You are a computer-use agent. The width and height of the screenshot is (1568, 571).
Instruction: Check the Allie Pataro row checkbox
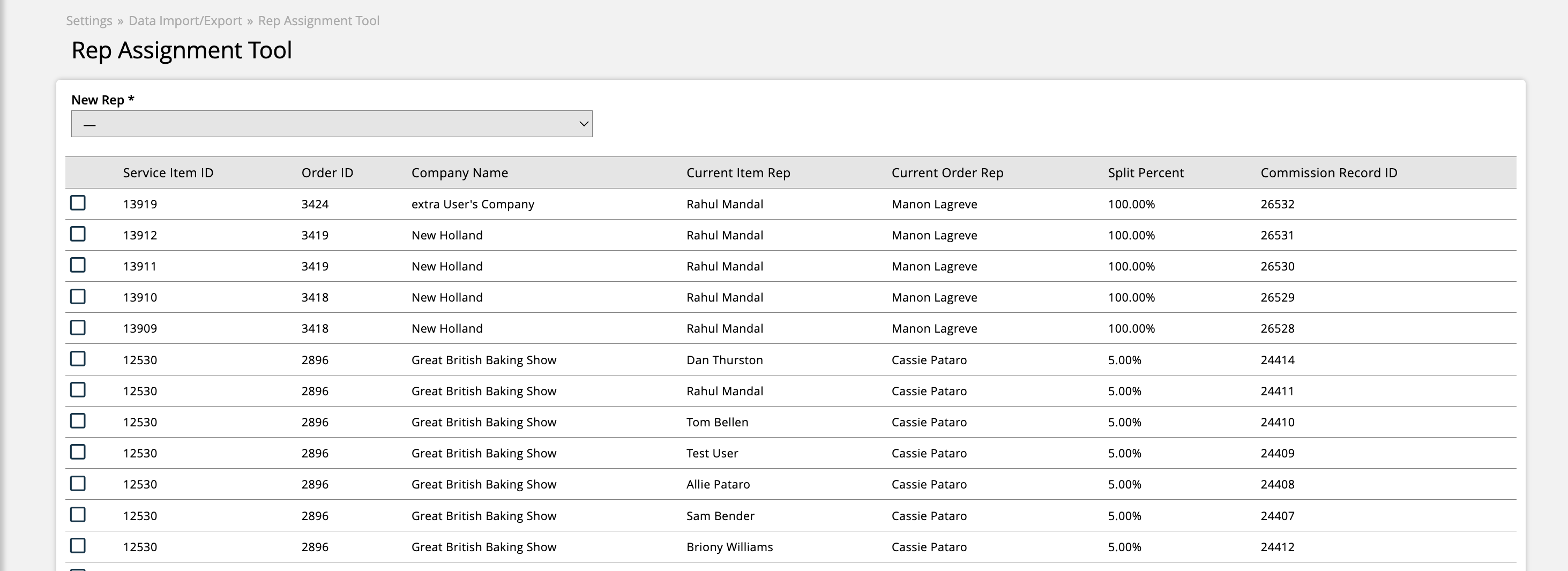78,483
